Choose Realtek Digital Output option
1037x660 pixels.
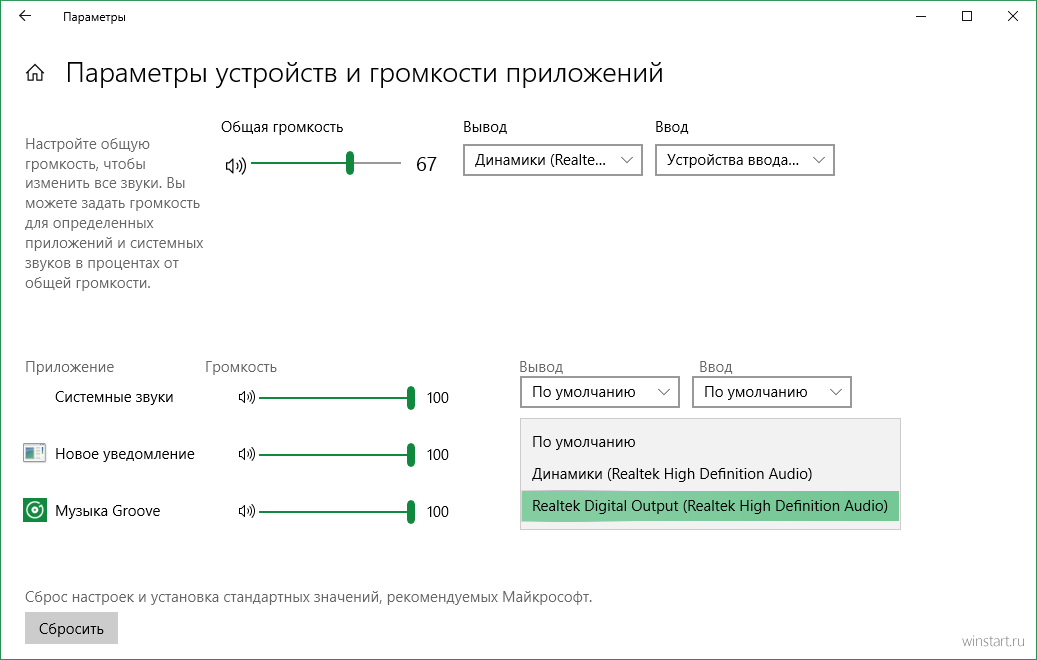pyautogui.click(x=710, y=506)
